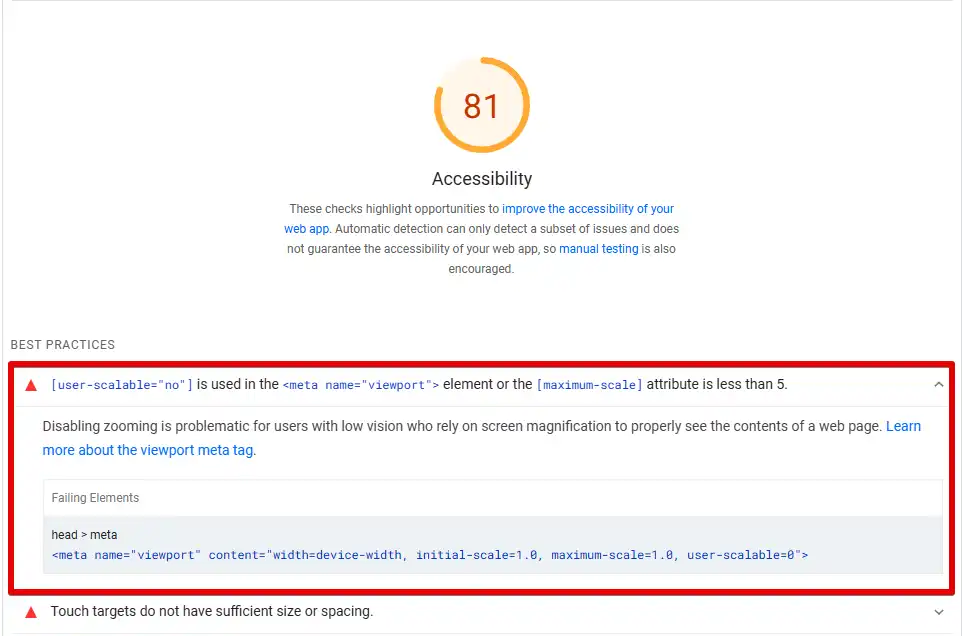Click the 'These checks highlight opportunities' description paragraph

[482, 239]
